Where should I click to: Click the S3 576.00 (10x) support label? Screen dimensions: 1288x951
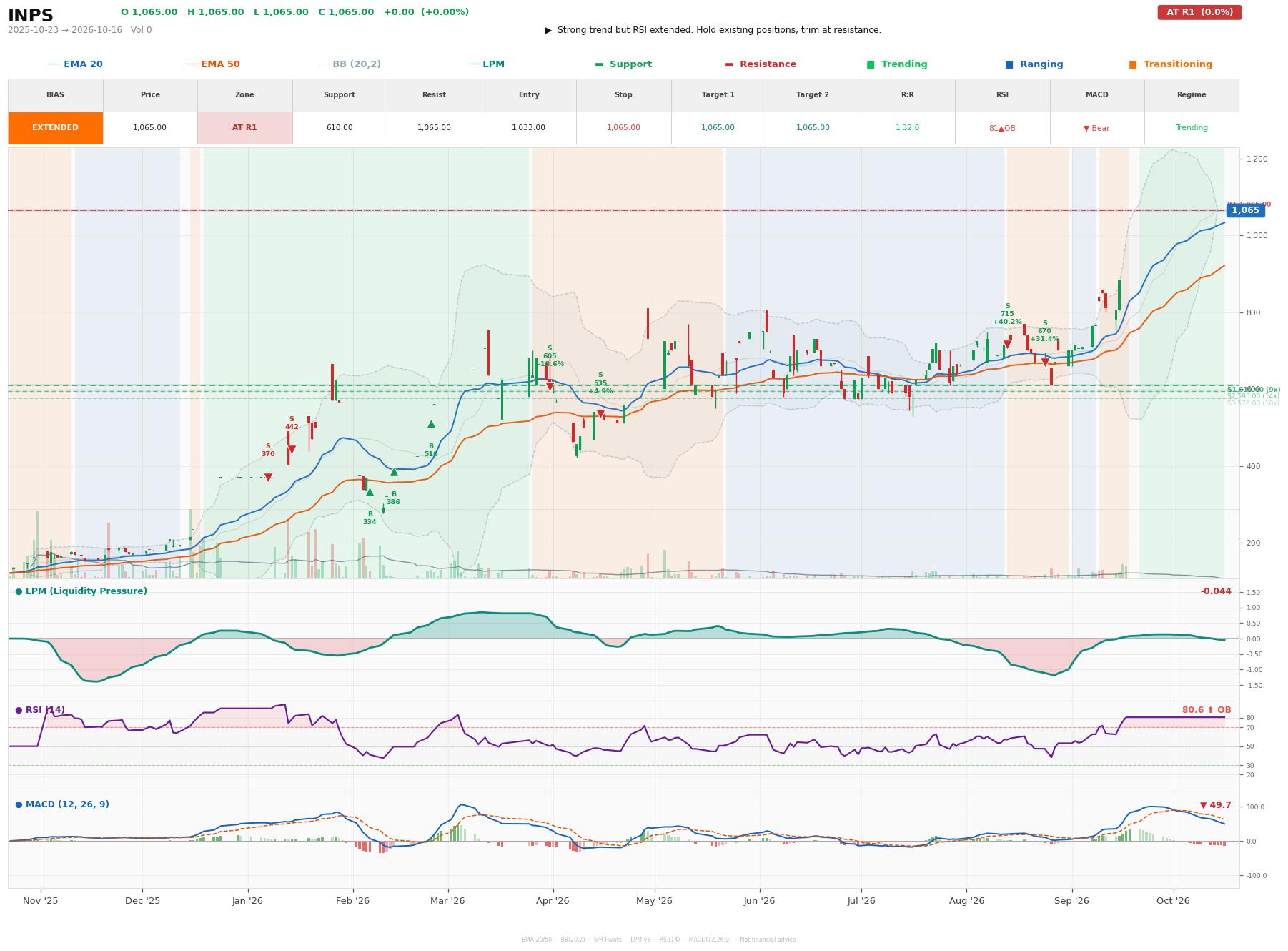pos(1253,403)
